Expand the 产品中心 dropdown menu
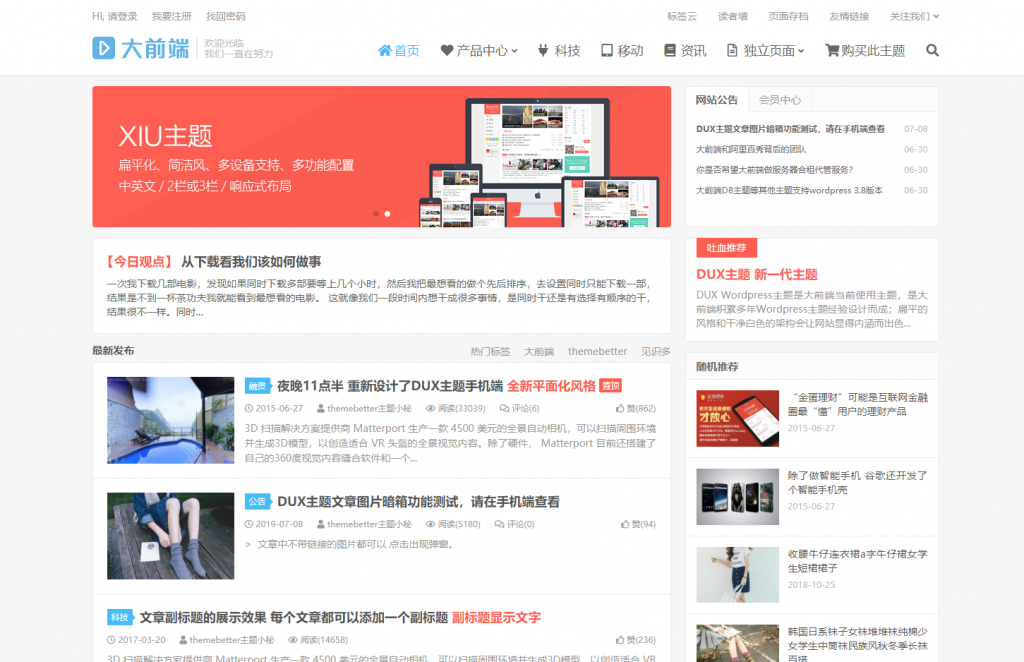The height and width of the screenshot is (662, 1024). [x=479, y=50]
